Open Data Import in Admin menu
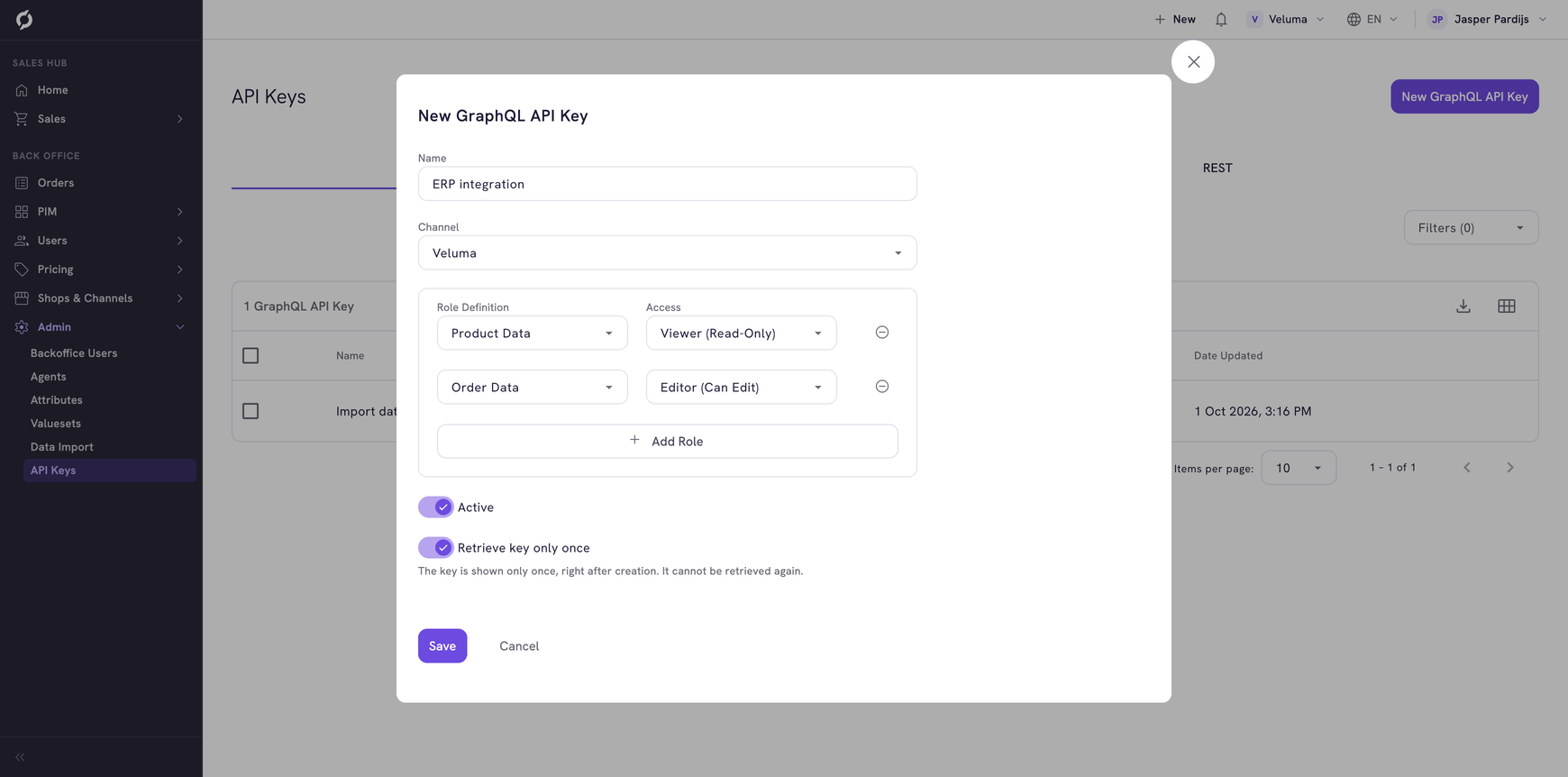 (x=62, y=447)
